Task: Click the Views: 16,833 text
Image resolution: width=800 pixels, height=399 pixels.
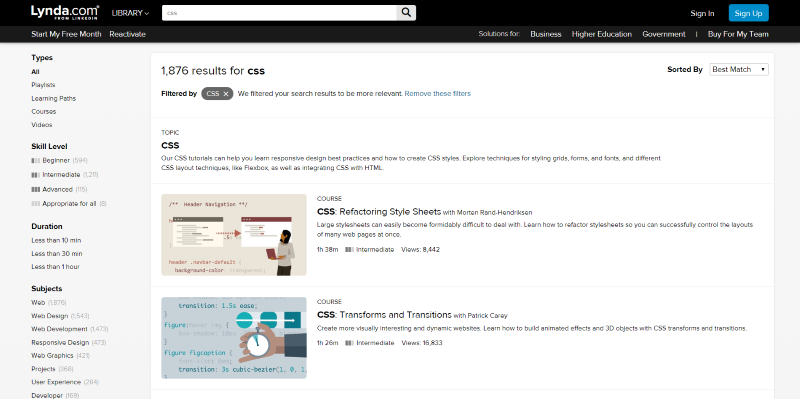Action: tap(422, 343)
